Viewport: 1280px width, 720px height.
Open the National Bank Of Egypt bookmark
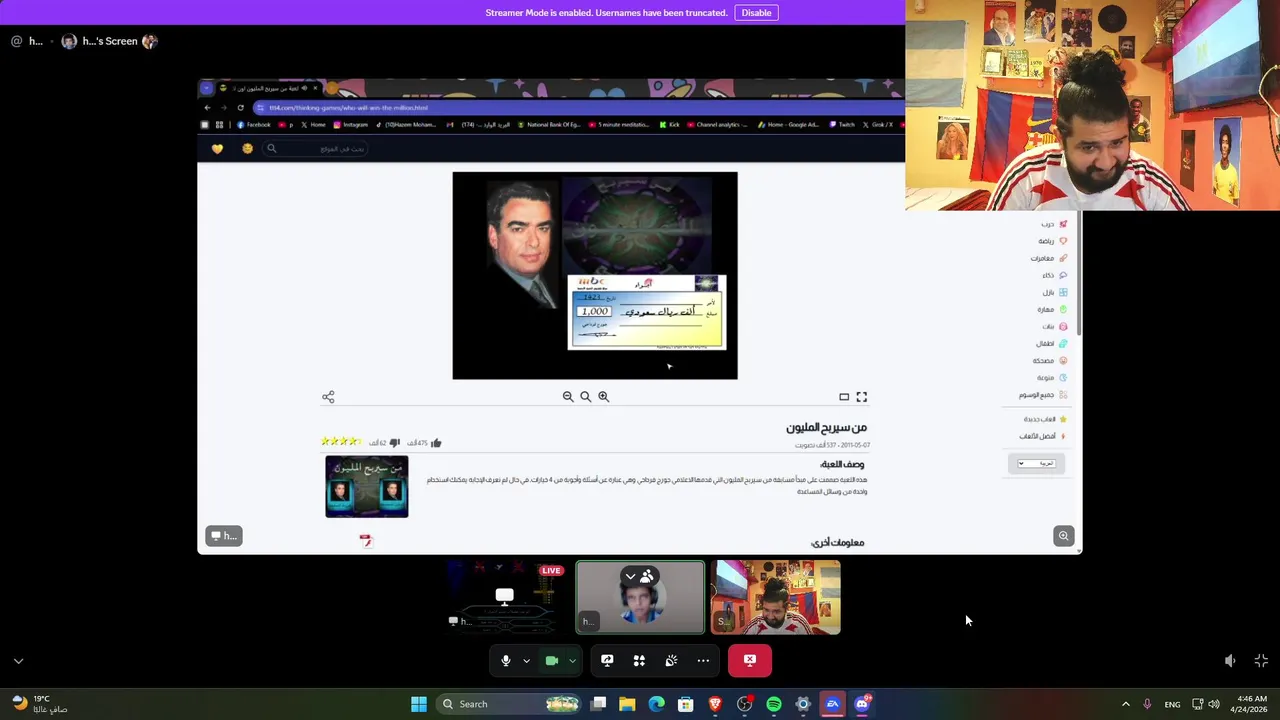coord(548,125)
